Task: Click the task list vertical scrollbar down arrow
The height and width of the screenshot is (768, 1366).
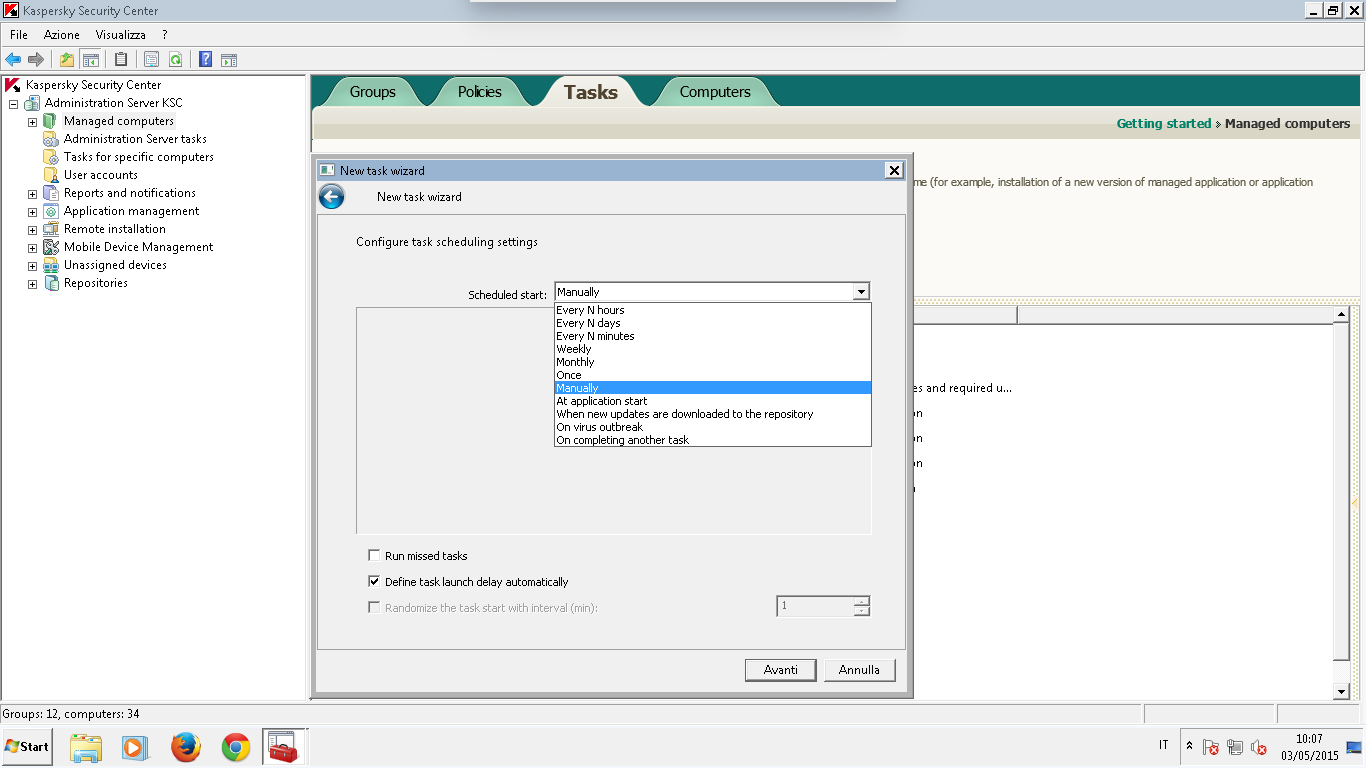Action: point(1342,692)
